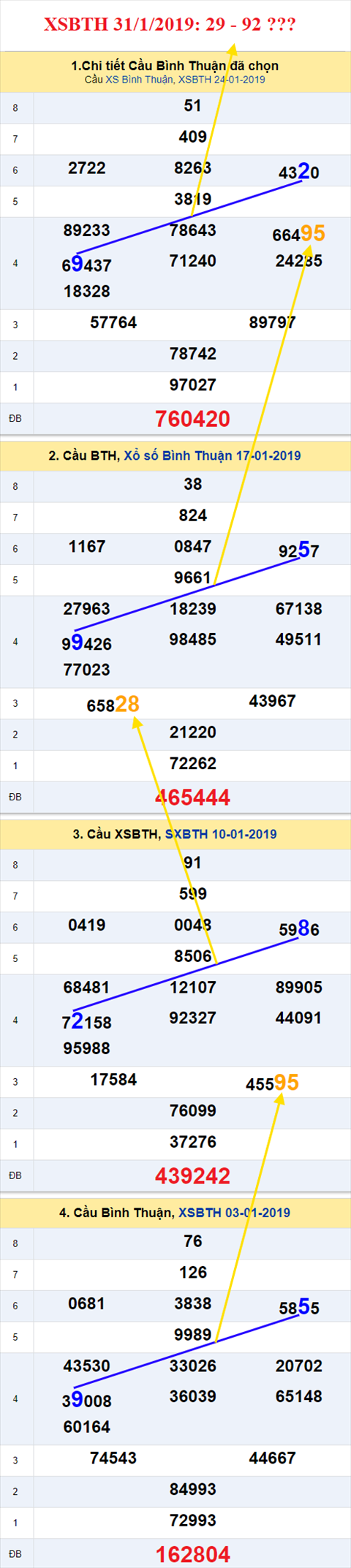This screenshot has height=1568, width=351.
Task: Click the seventh prize number 599
Action: [x=192, y=894]
